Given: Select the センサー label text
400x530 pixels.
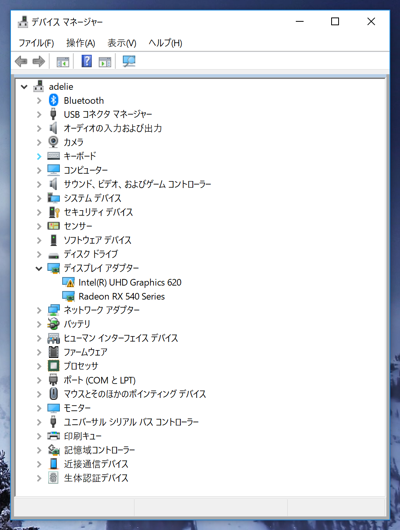Looking at the screenshot, I should click(x=78, y=226).
